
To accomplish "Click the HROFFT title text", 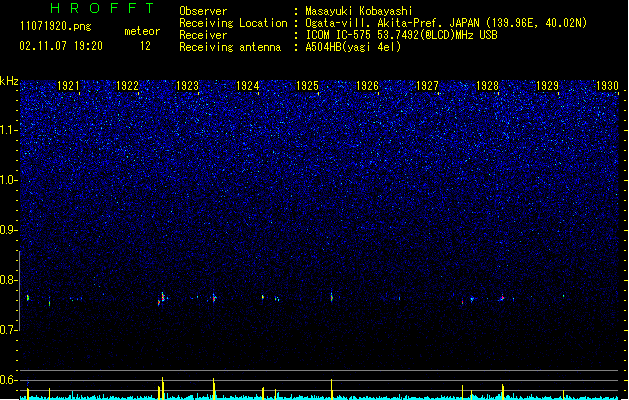I will pos(102,8).
